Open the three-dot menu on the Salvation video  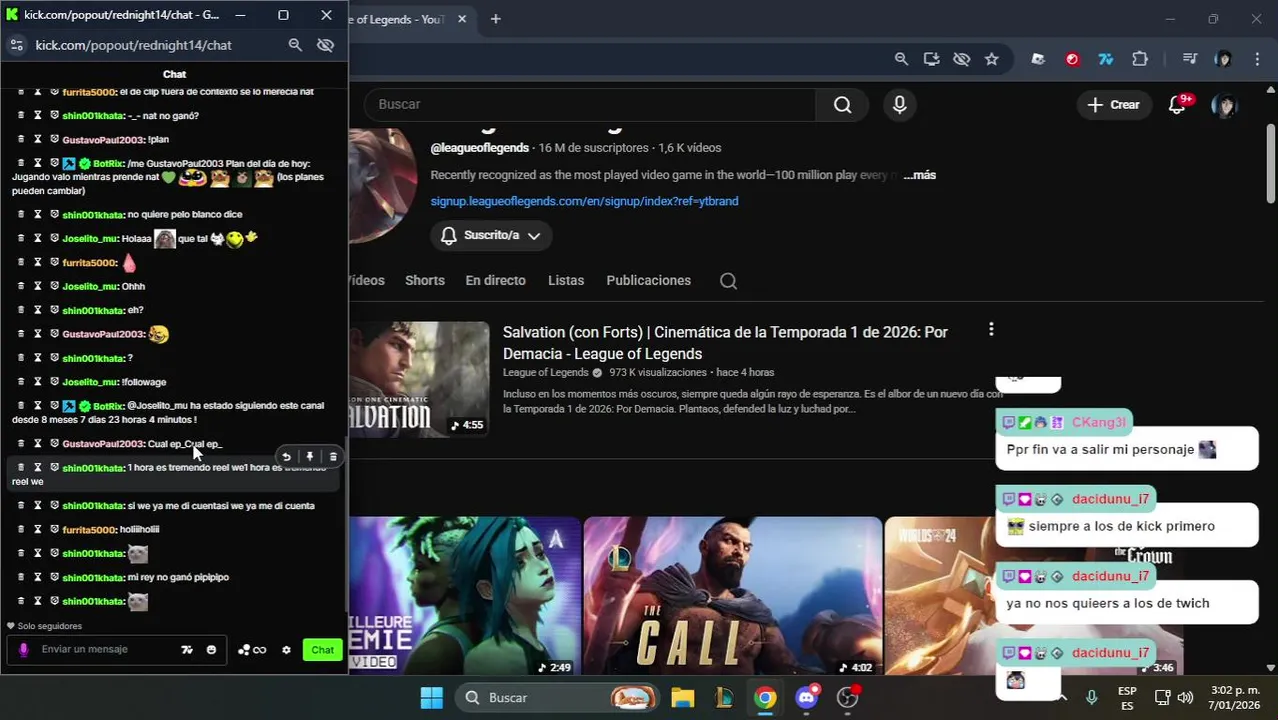coord(991,329)
